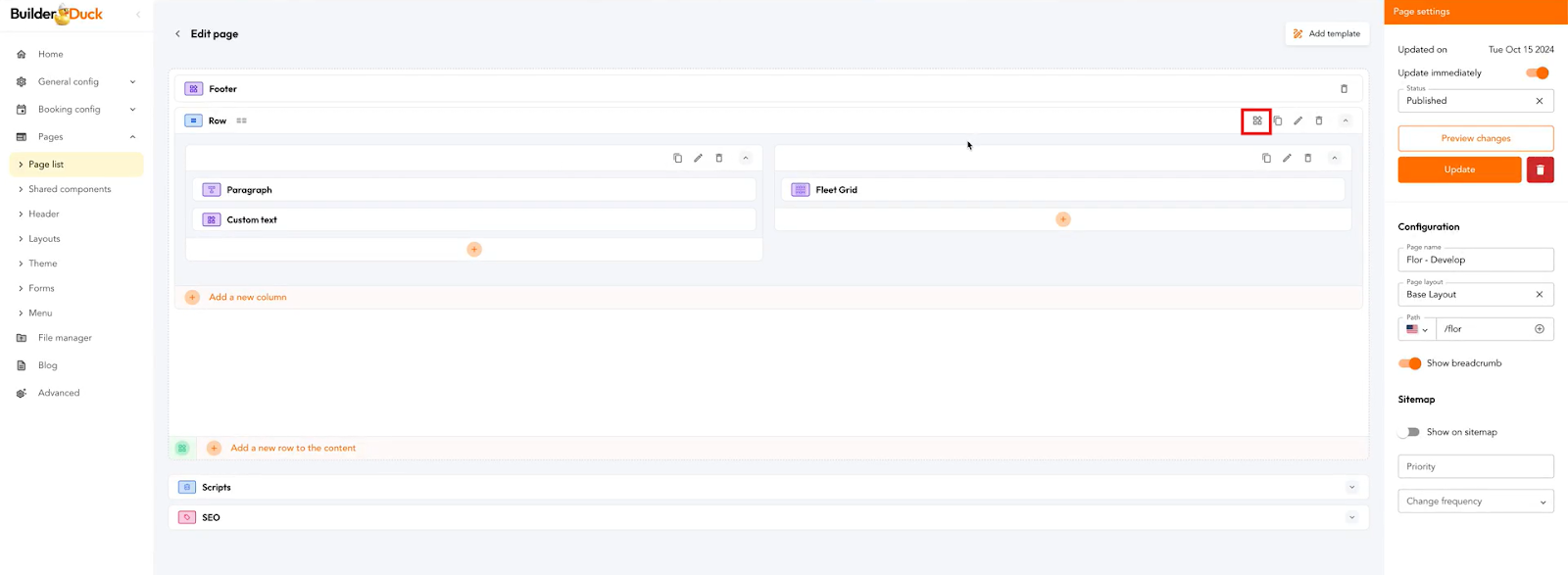Expand the SEO section
Viewport: 1568px width, 575px height.
[x=1351, y=517]
